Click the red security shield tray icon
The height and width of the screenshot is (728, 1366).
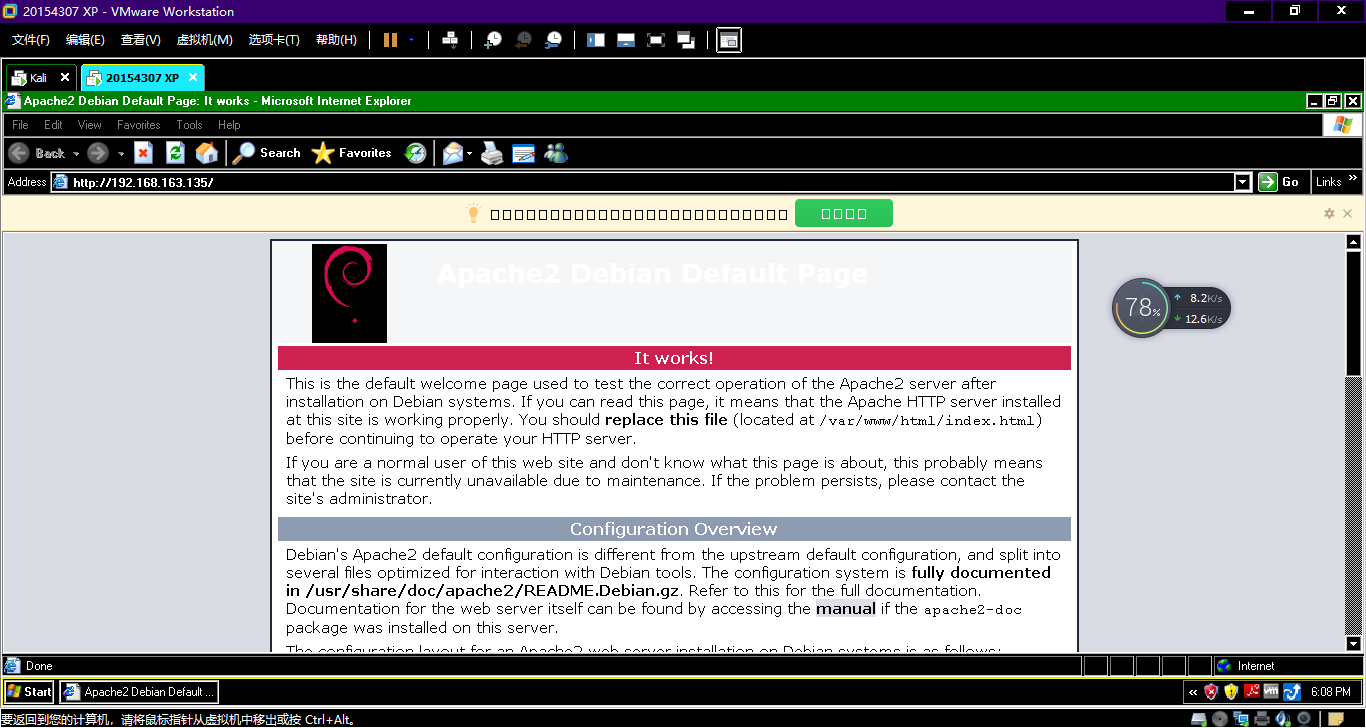(x=1211, y=692)
